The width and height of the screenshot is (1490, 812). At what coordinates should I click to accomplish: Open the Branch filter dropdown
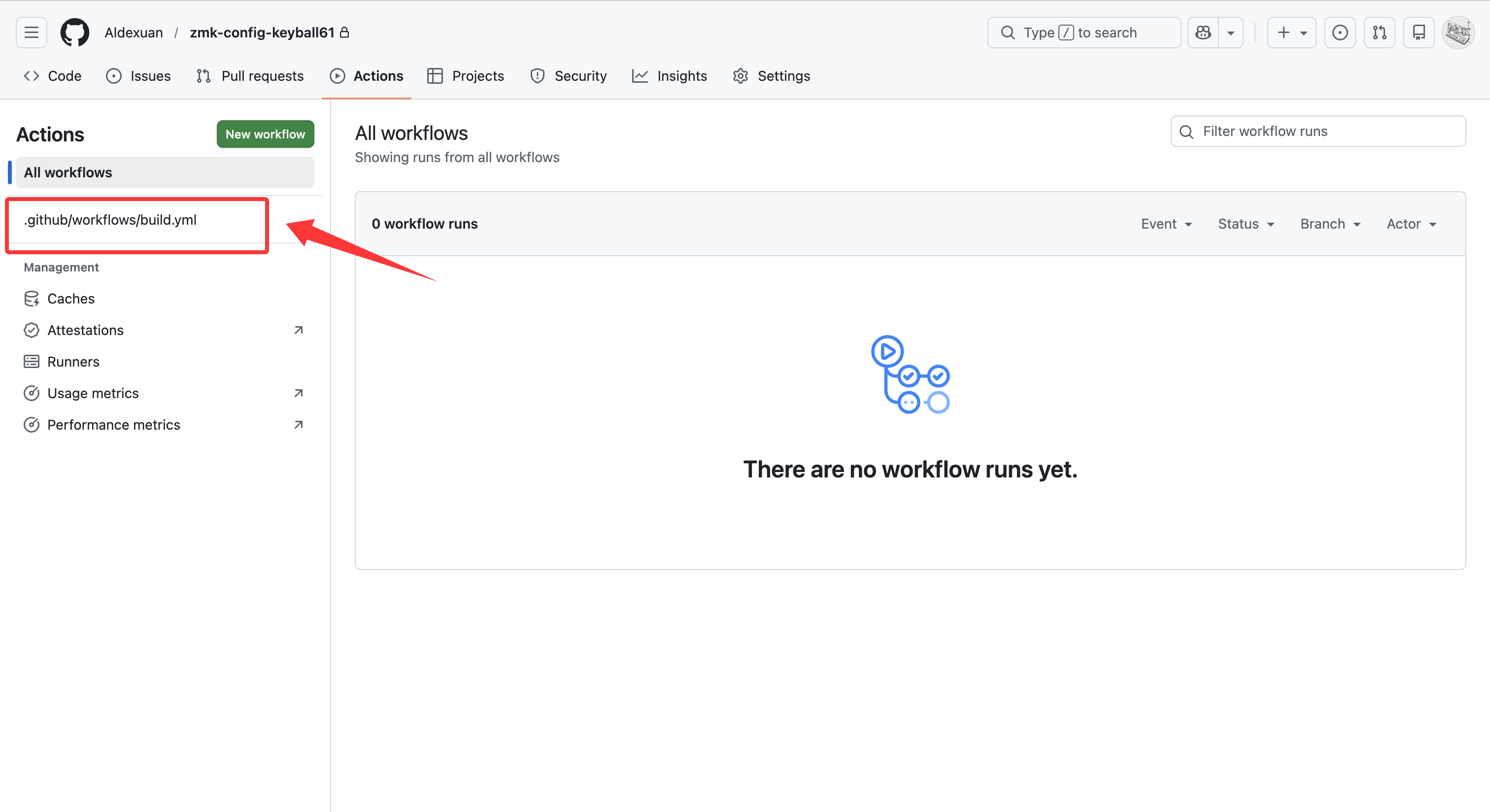click(x=1330, y=224)
